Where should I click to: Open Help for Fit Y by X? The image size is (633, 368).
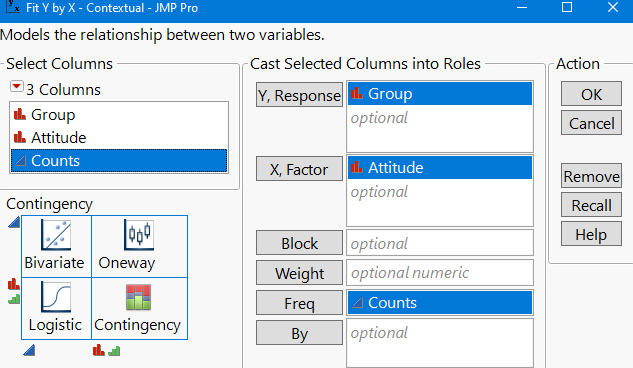click(591, 234)
